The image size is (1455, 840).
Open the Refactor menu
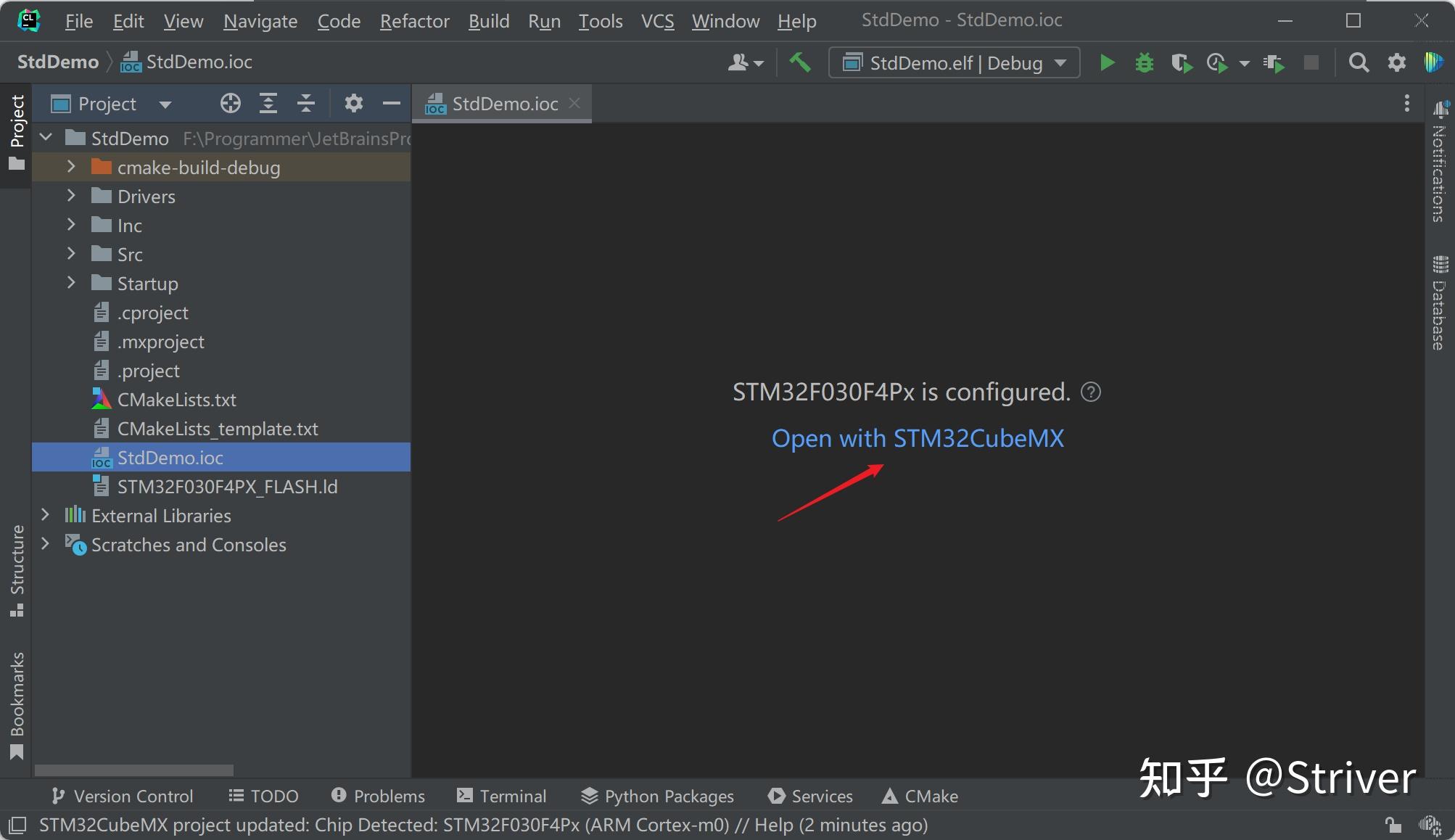(414, 21)
